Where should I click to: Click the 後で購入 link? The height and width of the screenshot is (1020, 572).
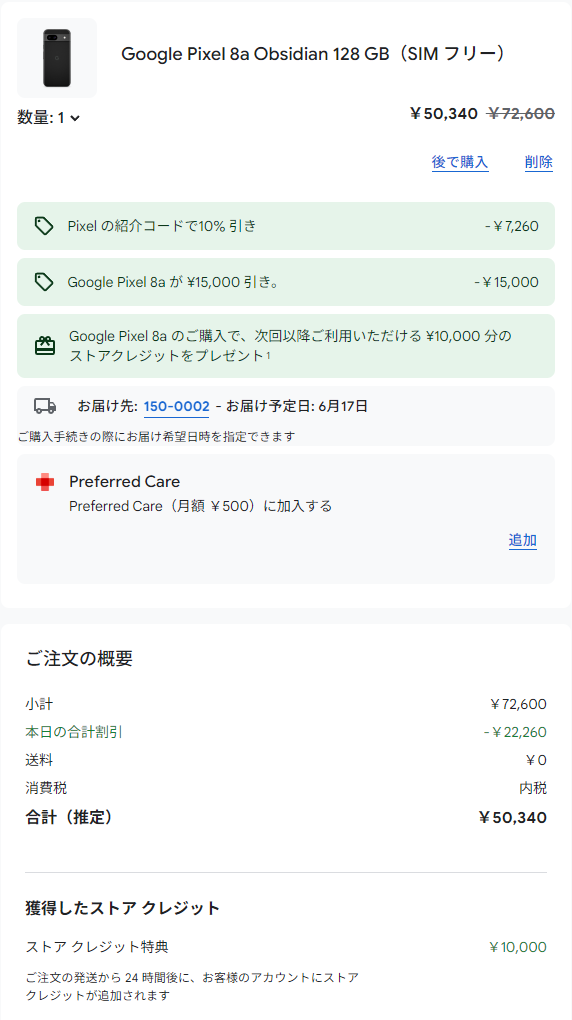click(460, 162)
